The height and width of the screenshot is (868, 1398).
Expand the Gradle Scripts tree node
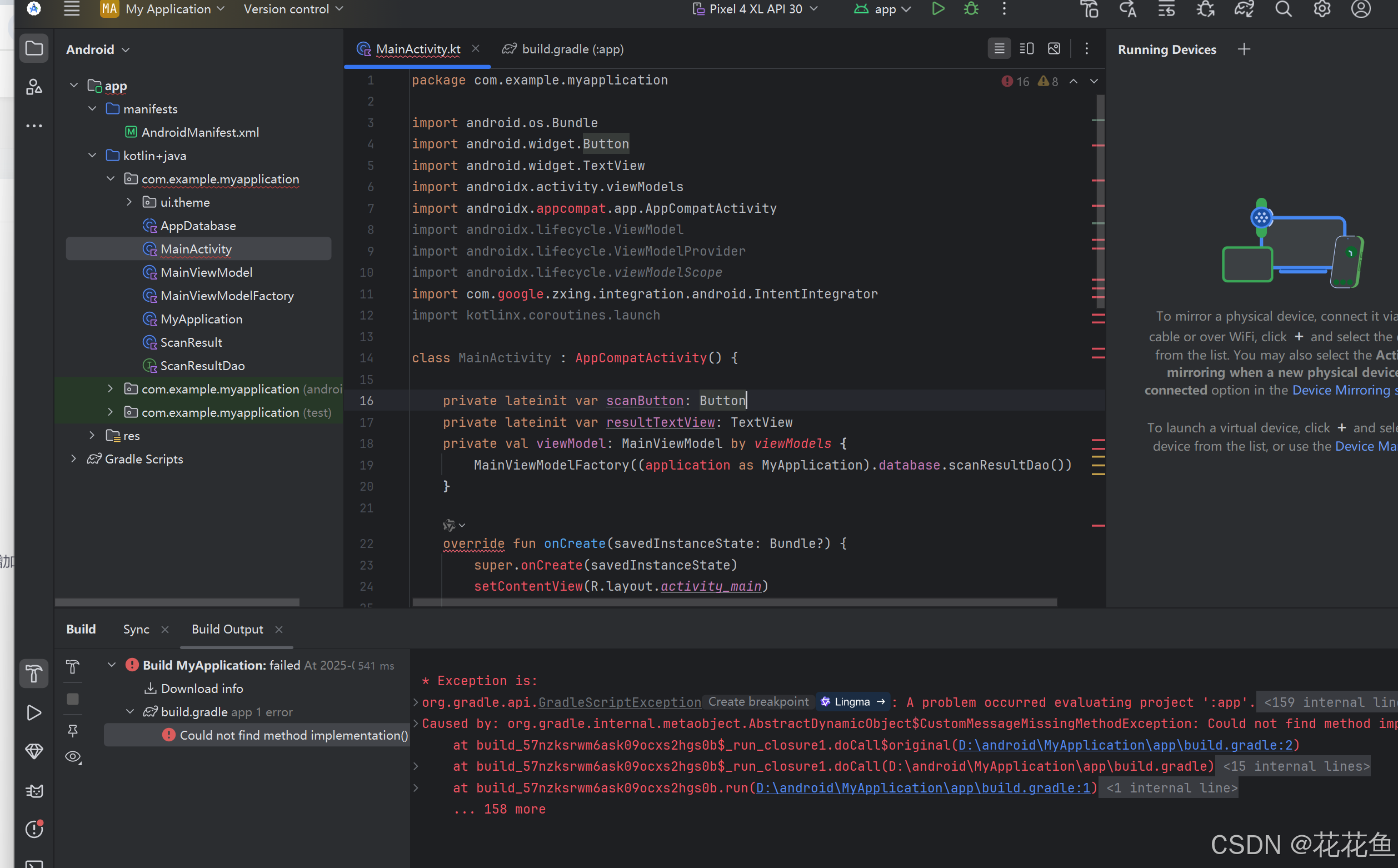(x=73, y=458)
